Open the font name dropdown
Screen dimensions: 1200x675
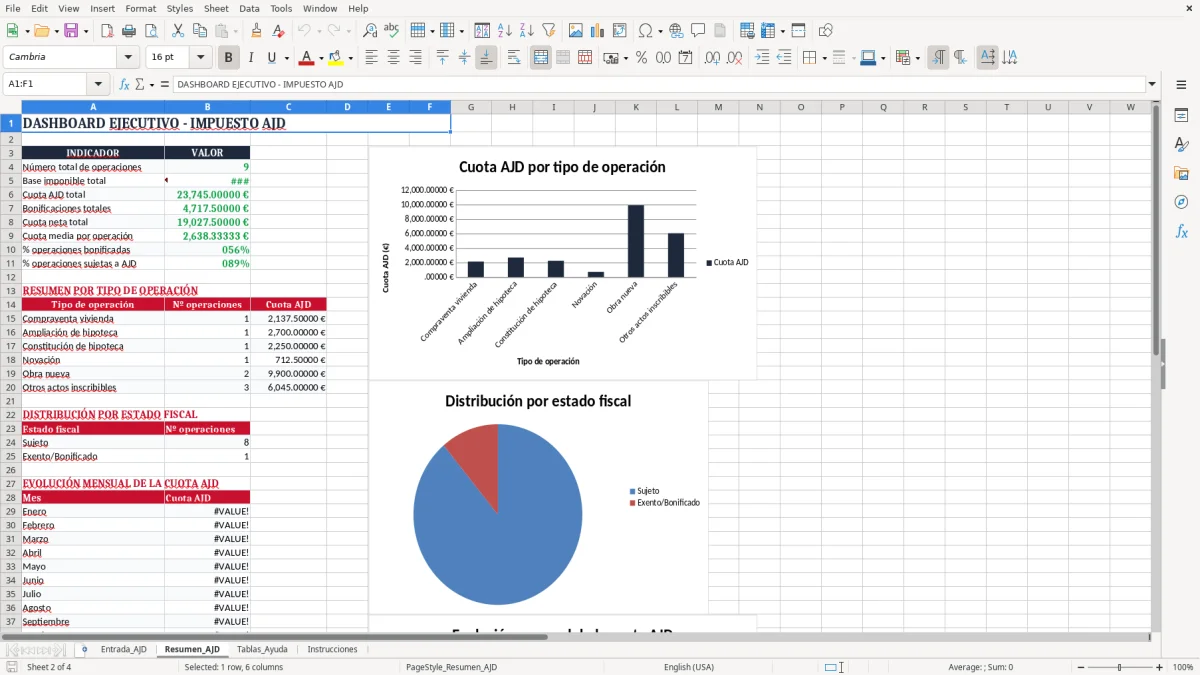(127, 57)
